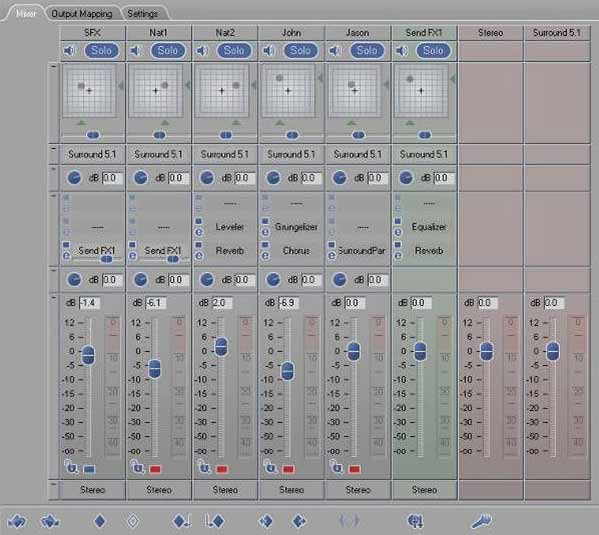Solo the Nat1 track
Screen dimensions: 599x535
pos(168,50)
